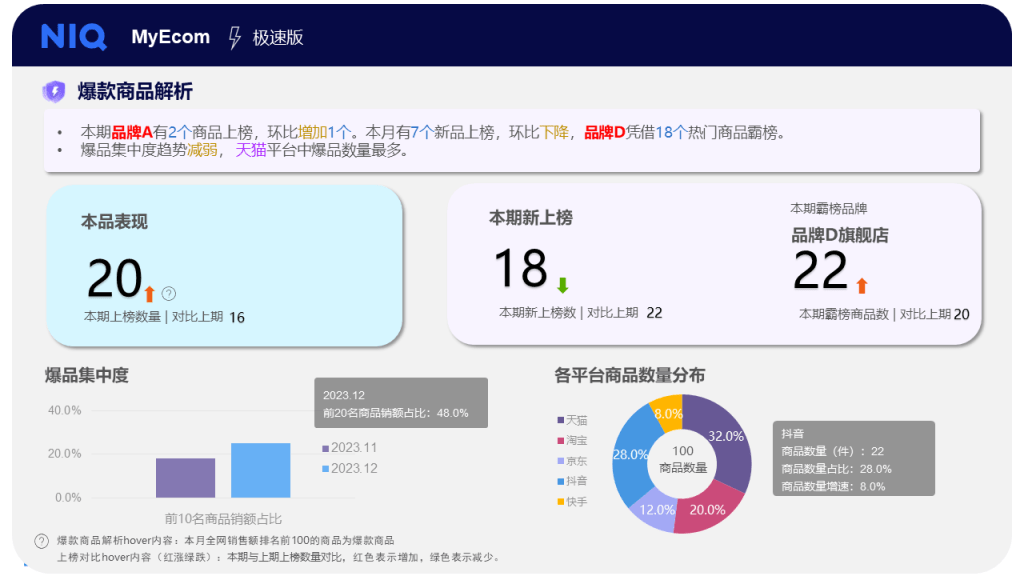This screenshot has width=1024, height=576.
Task: Toggle the 快手 legend entry
Action: tap(572, 502)
